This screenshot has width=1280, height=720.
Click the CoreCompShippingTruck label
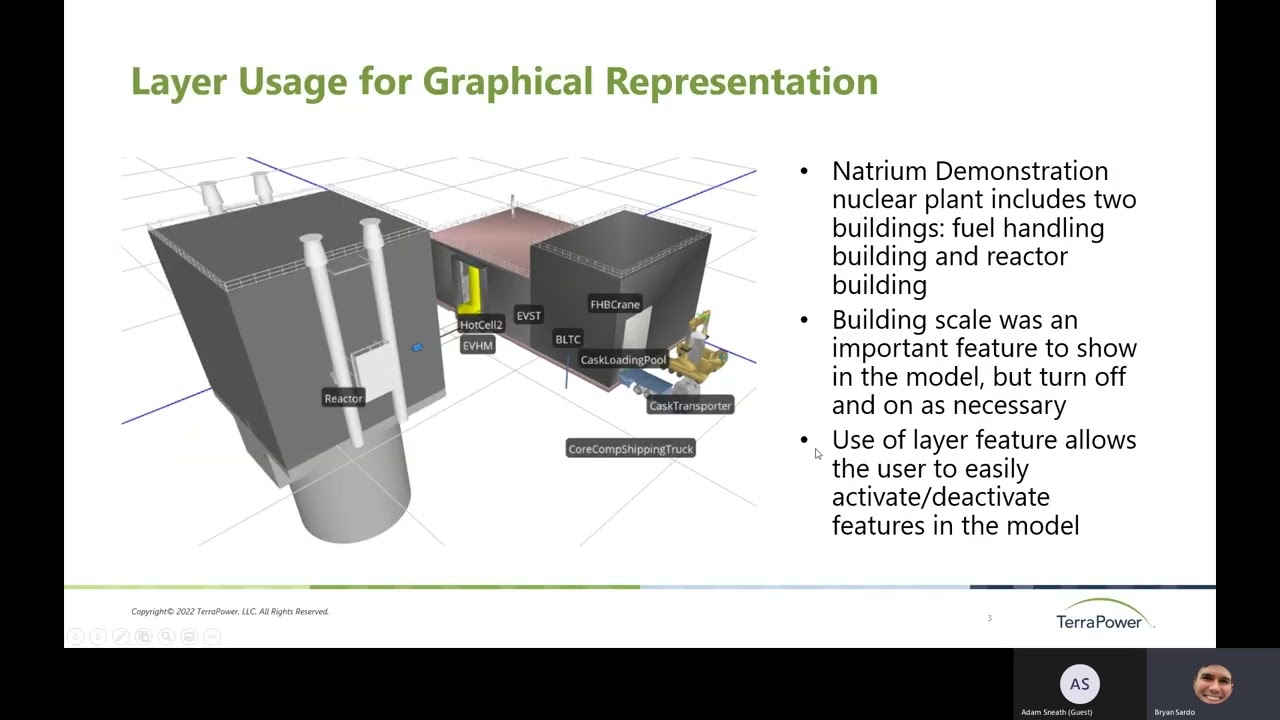[x=631, y=449]
